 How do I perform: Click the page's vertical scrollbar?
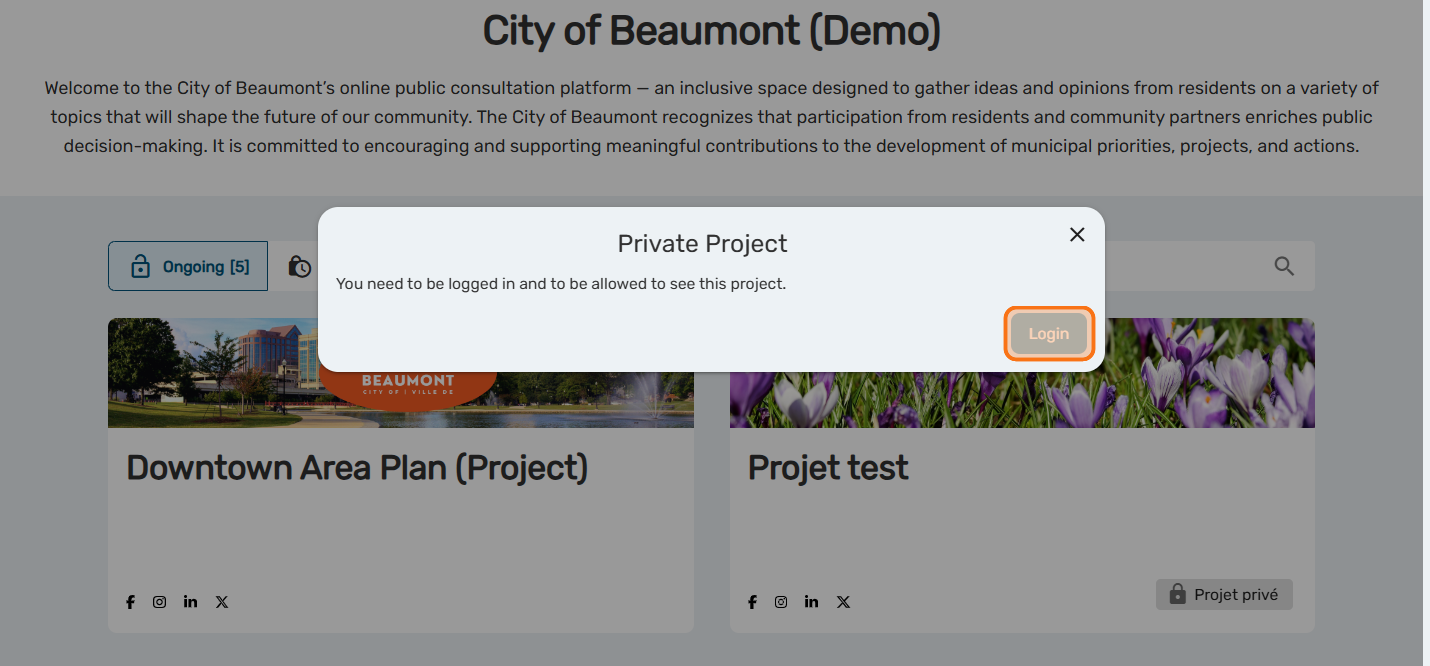point(1426,300)
